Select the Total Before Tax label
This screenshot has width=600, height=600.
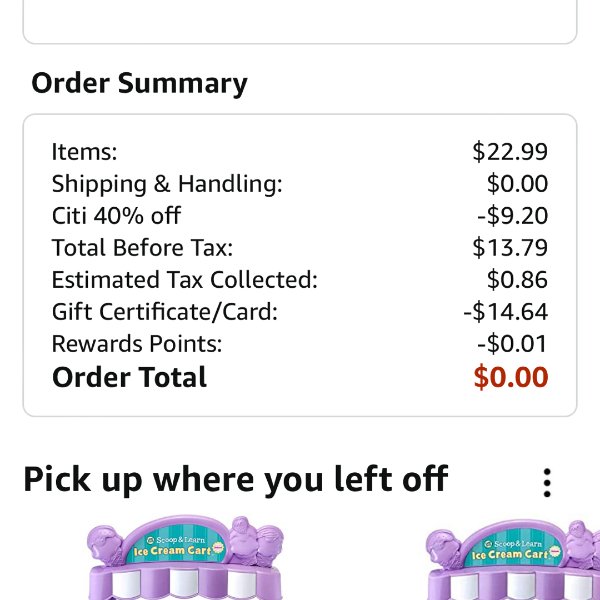tap(142, 248)
